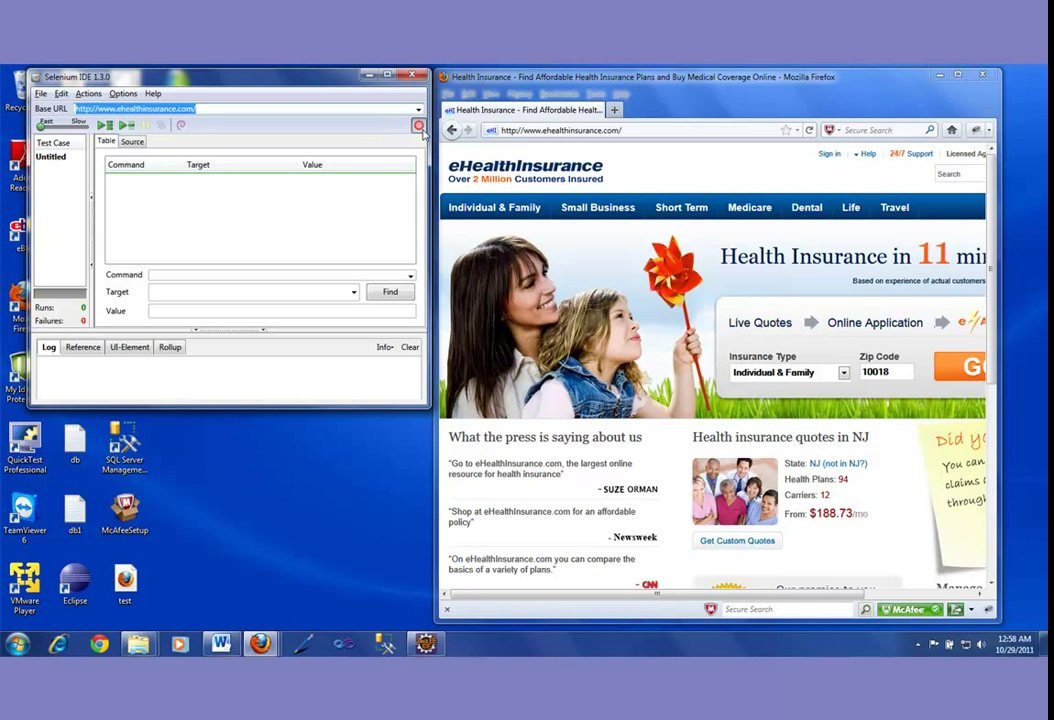
Task: Open the Medicare navigation tab
Action: (x=749, y=208)
